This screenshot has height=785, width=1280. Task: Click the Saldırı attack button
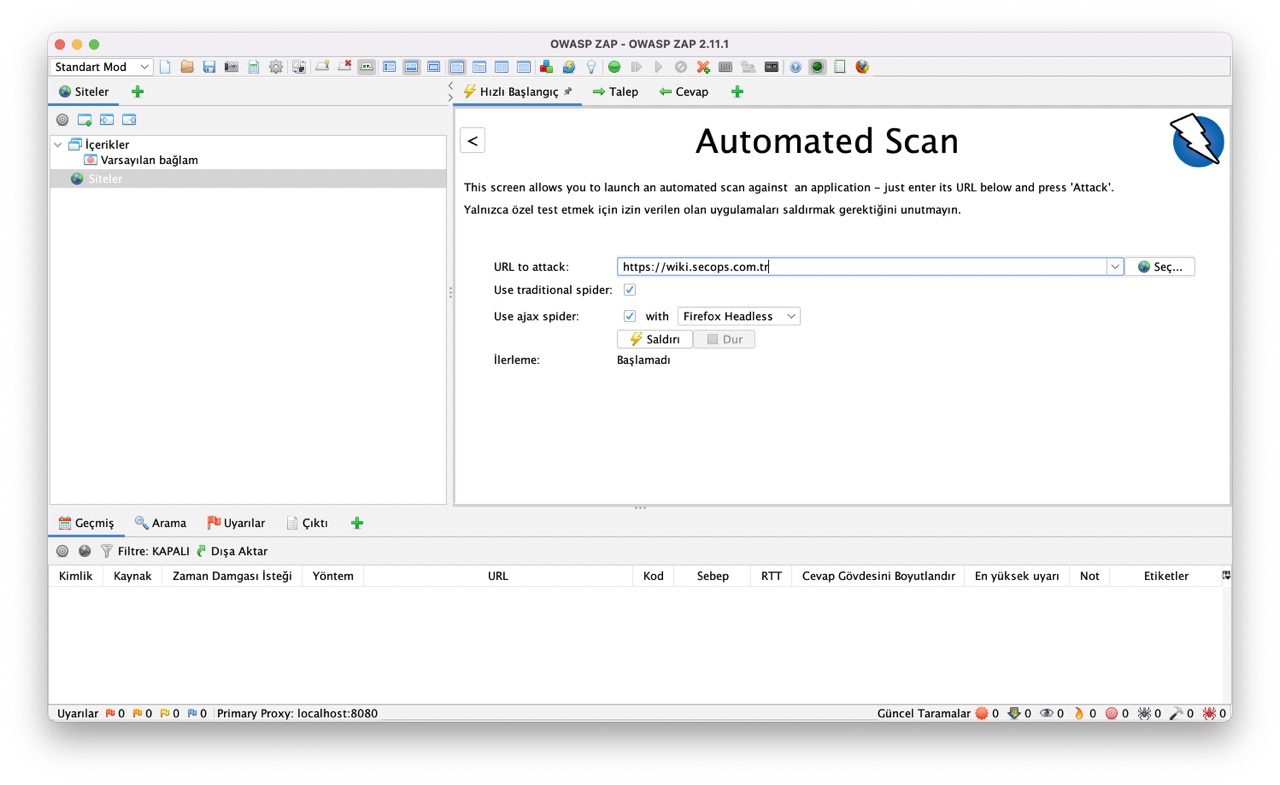click(x=655, y=339)
